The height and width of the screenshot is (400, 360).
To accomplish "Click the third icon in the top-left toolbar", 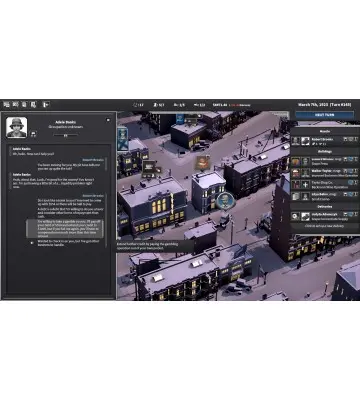I will (x=24, y=105).
